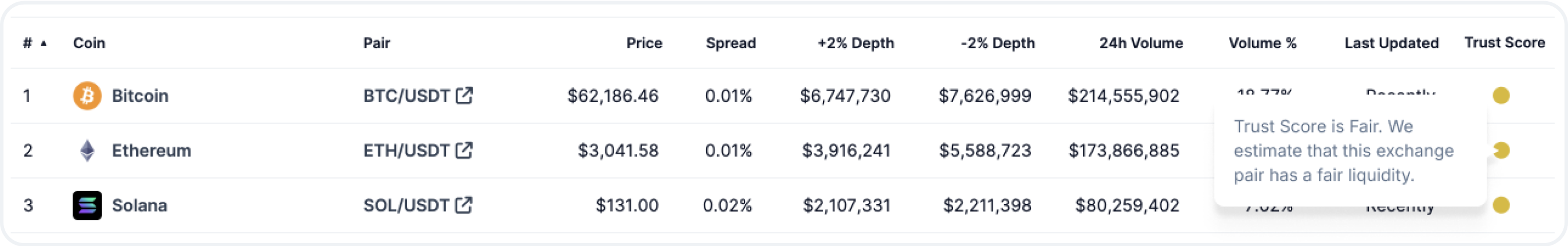This screenshot has width=1568, height=246.
Task: Open ETH/USDT external link icon
Action: click(465, 151)
